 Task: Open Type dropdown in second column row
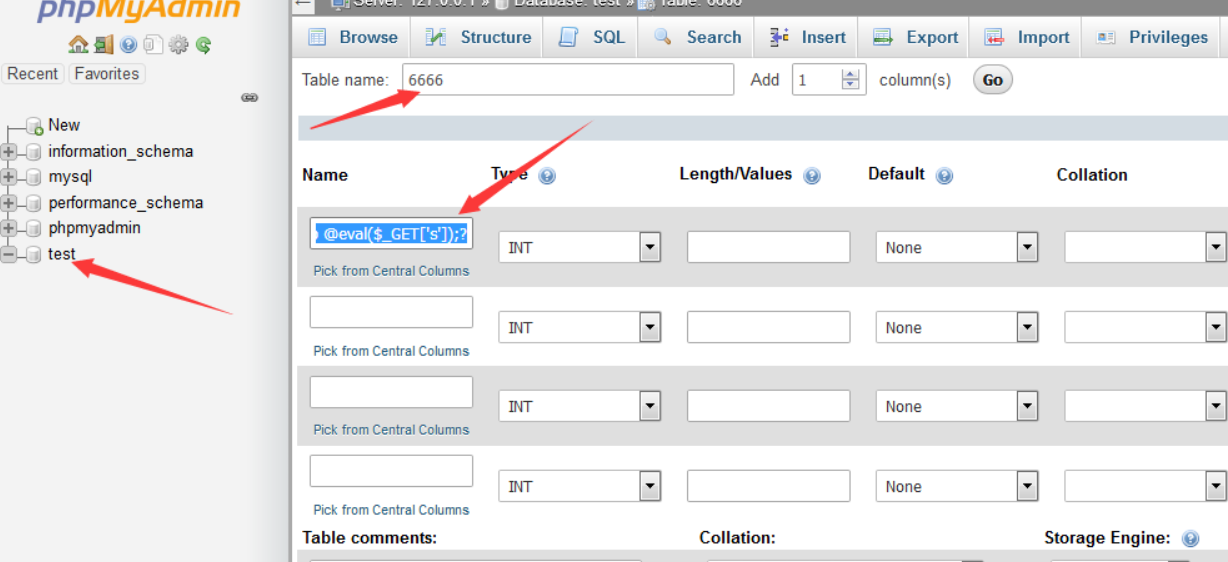(580, 327)
